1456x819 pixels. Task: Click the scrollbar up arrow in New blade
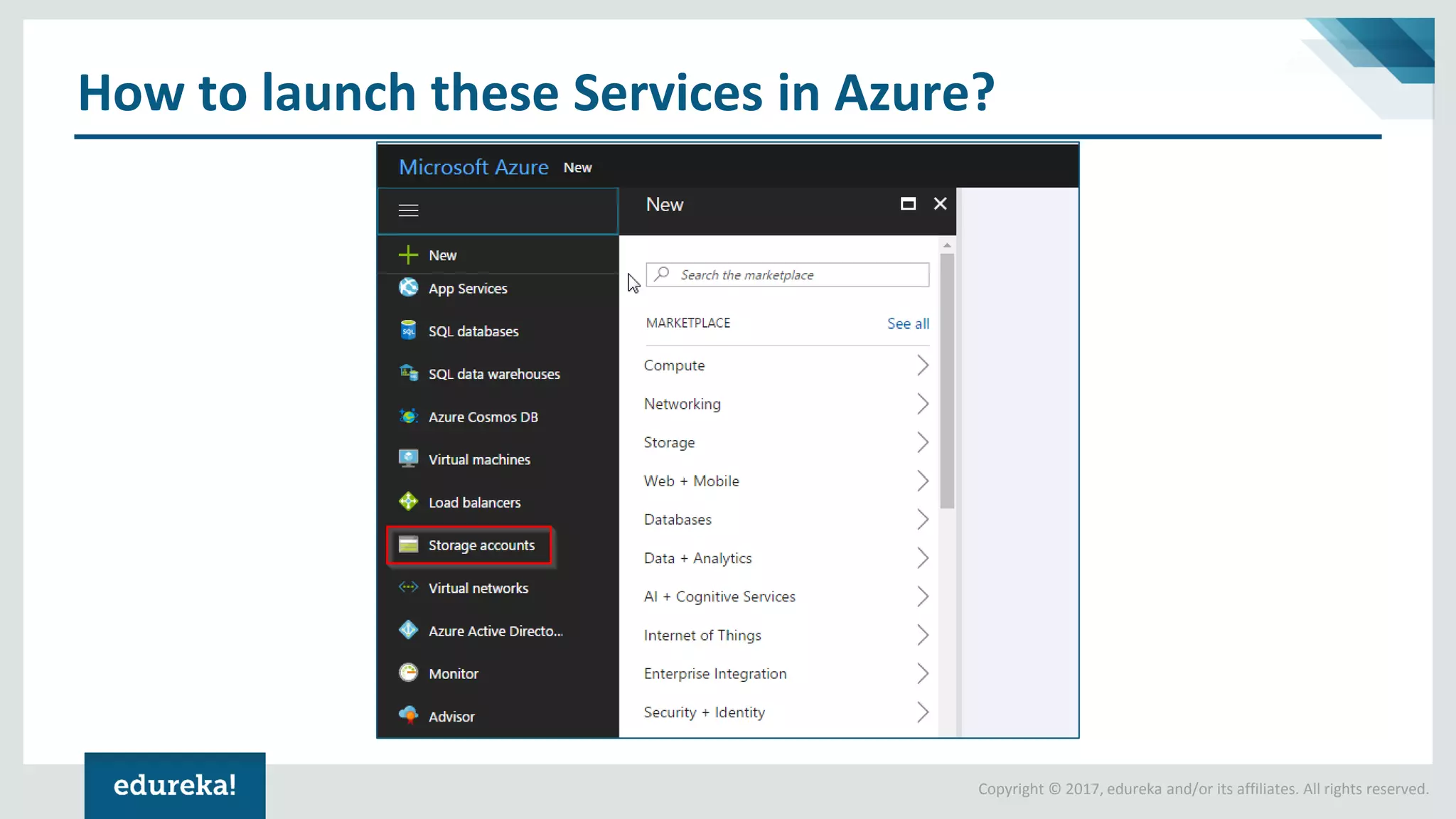coord(947,245)
